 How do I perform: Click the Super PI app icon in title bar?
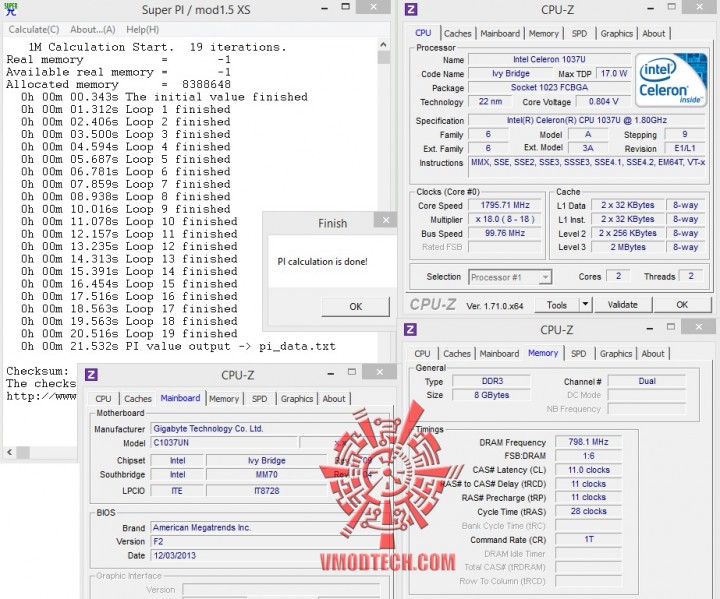point(10,9)
